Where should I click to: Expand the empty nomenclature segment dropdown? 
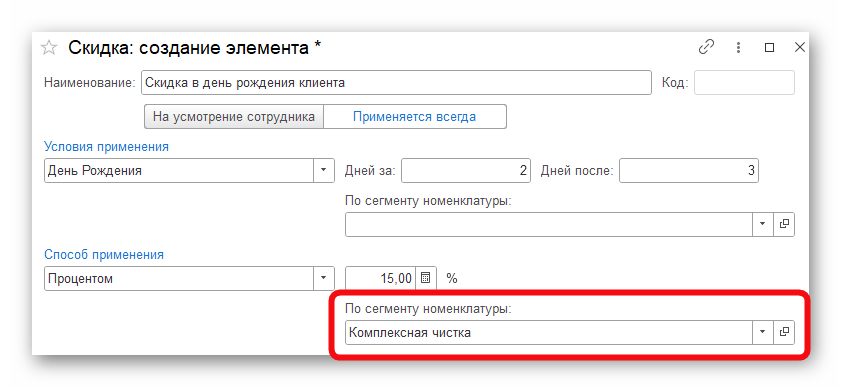(x=762, y=224)
